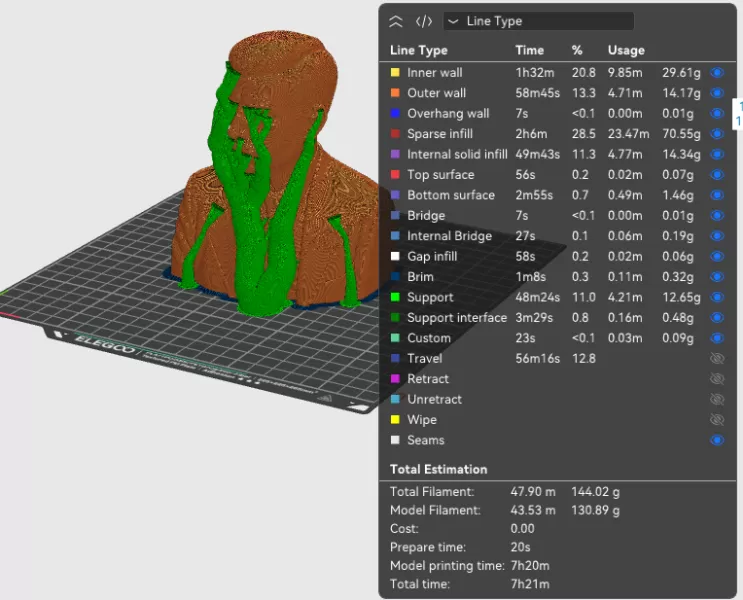
Task: Click the Retract magenta color swatch
Action: tap(395, 379)
